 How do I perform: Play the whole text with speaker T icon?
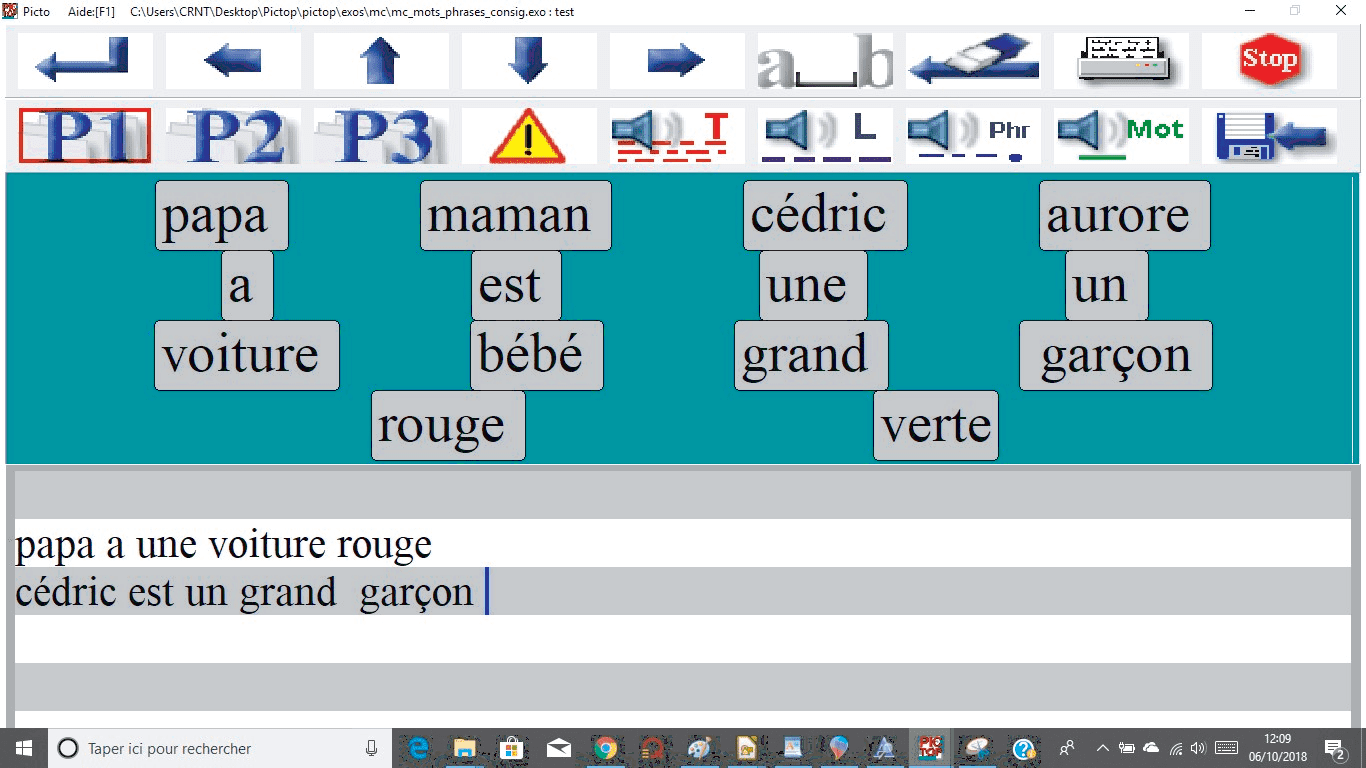tap(677, 136)
